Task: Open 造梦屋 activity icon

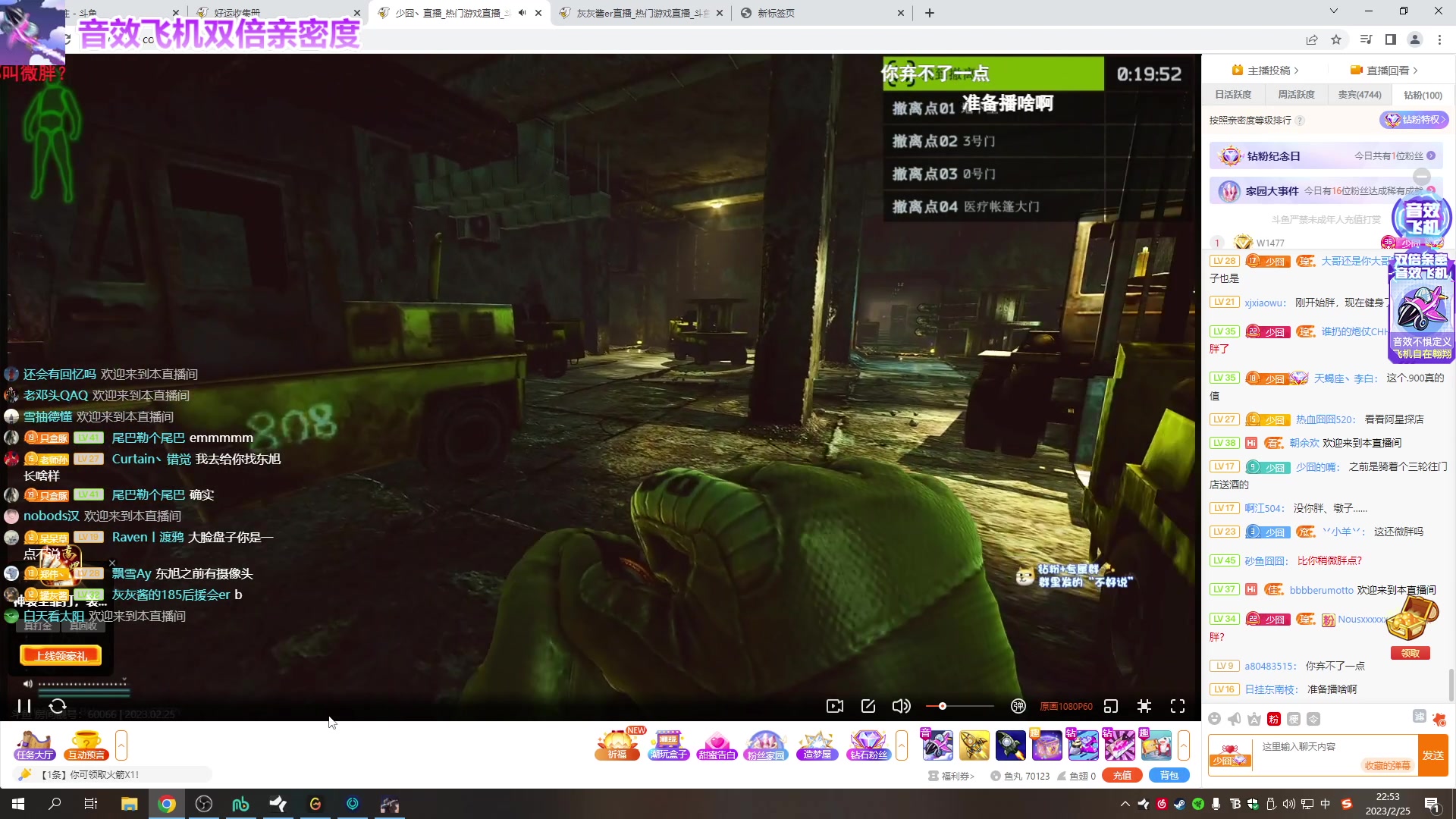Action: (x=817, y=745)
